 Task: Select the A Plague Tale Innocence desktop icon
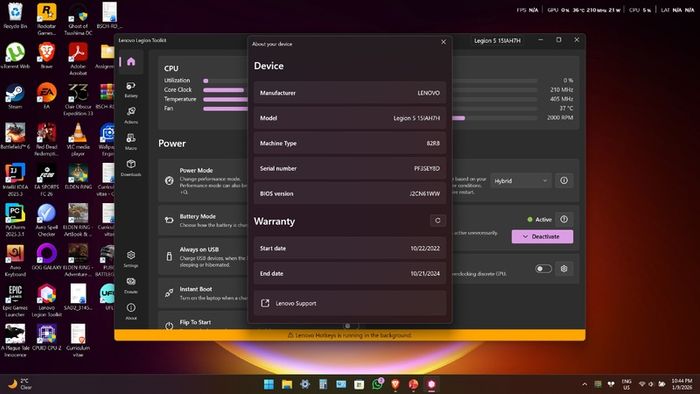[x=15, y=340]
